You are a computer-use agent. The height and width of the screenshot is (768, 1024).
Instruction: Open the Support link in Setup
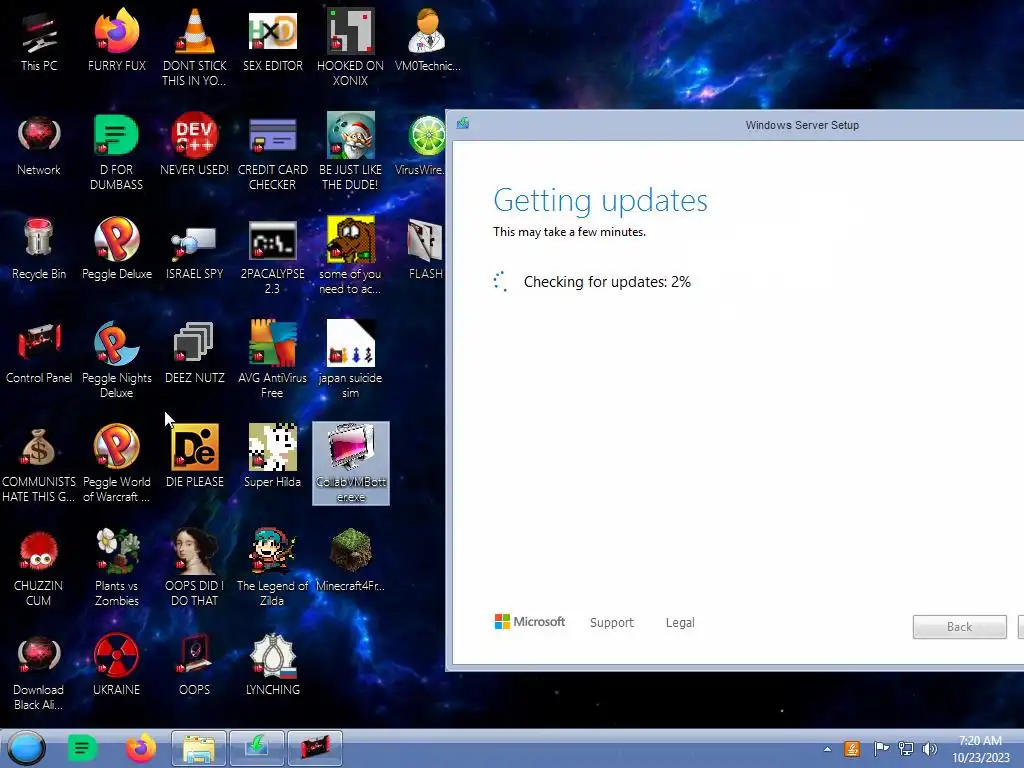(612, 622)
